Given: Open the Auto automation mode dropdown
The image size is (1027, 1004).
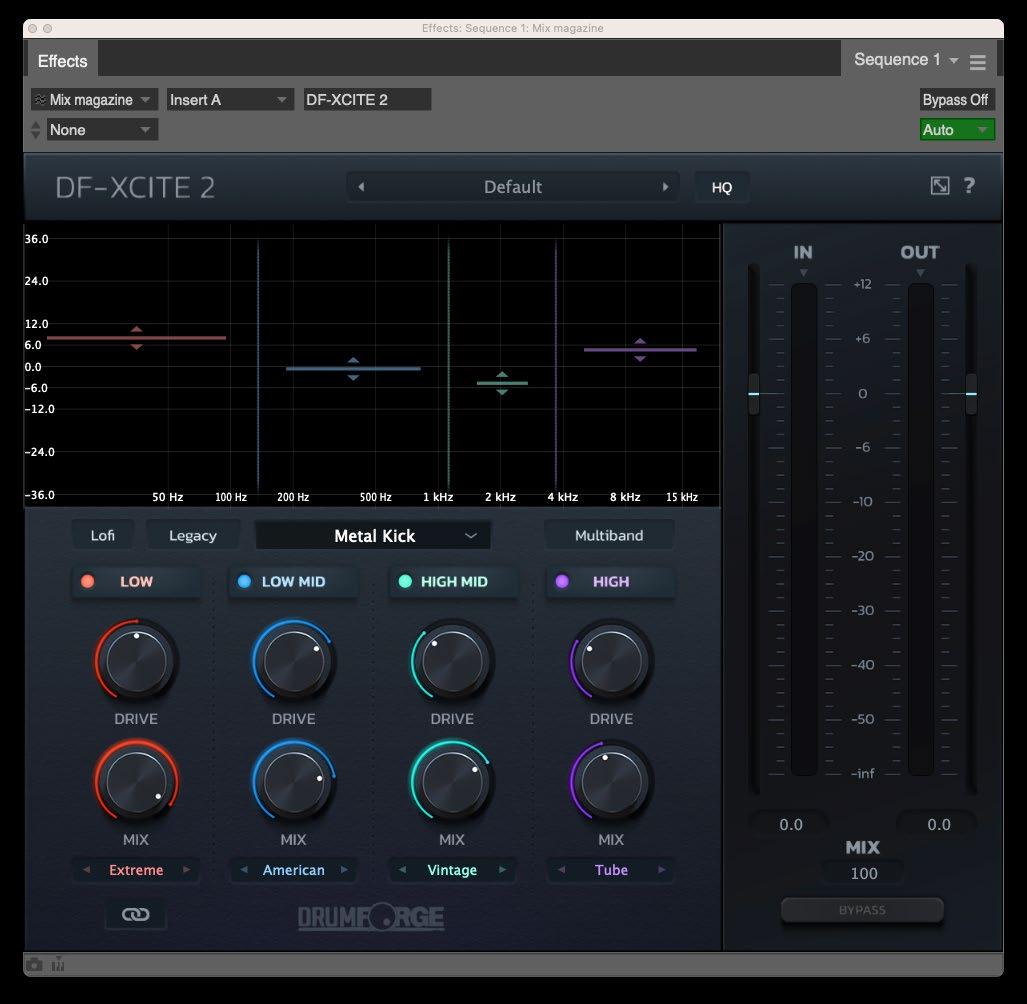Looking at the screenshot, I should point(957,130).
